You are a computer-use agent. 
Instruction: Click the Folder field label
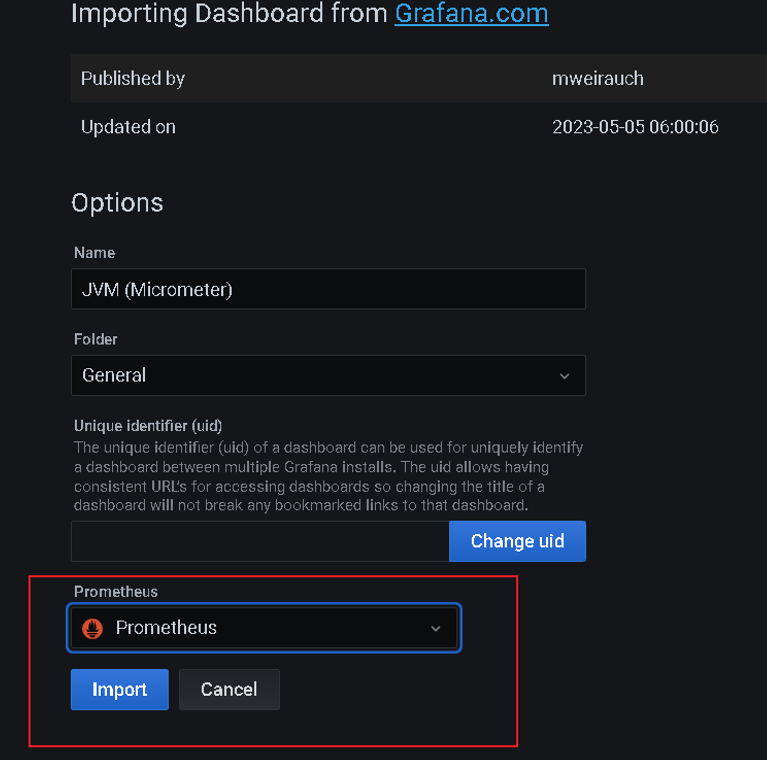click(96, 339)
